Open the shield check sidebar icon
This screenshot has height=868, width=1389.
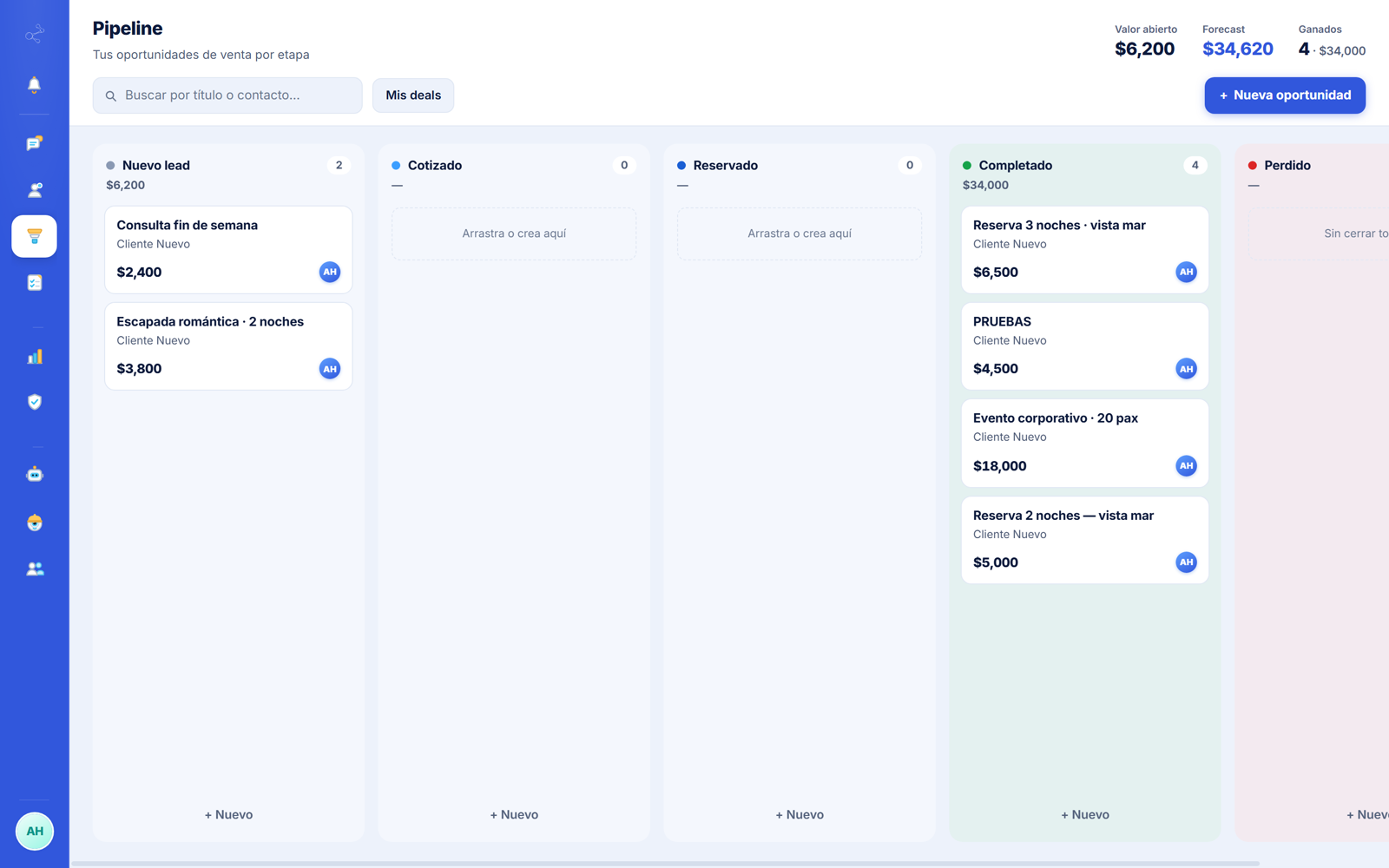(x=34, y=402)
